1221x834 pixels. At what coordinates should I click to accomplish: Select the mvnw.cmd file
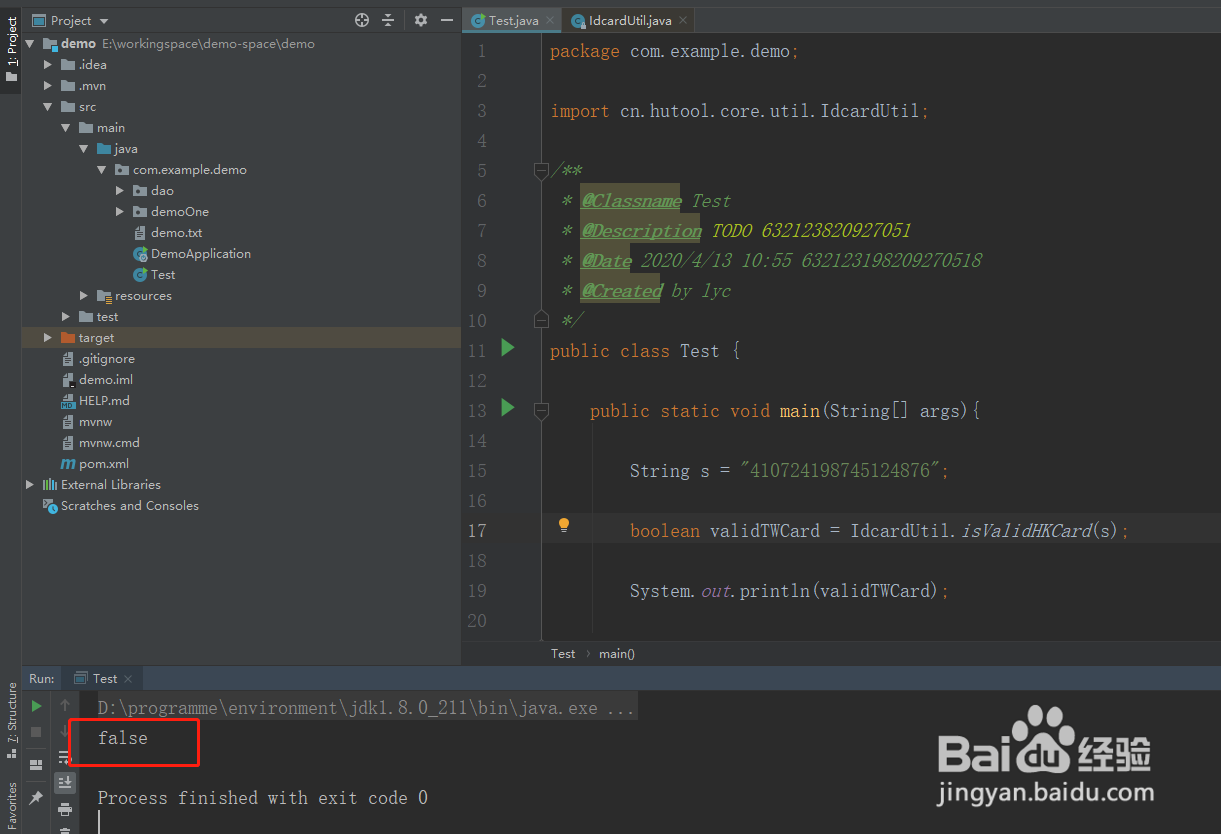click(x=100, y=443)
